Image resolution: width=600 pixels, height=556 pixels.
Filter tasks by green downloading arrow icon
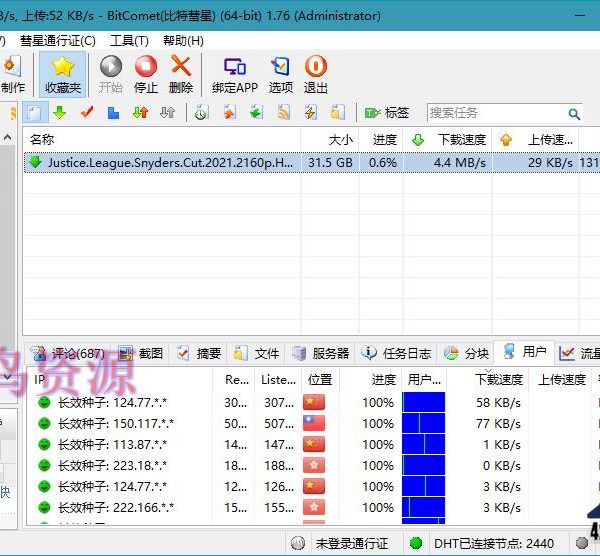[59, 113]
